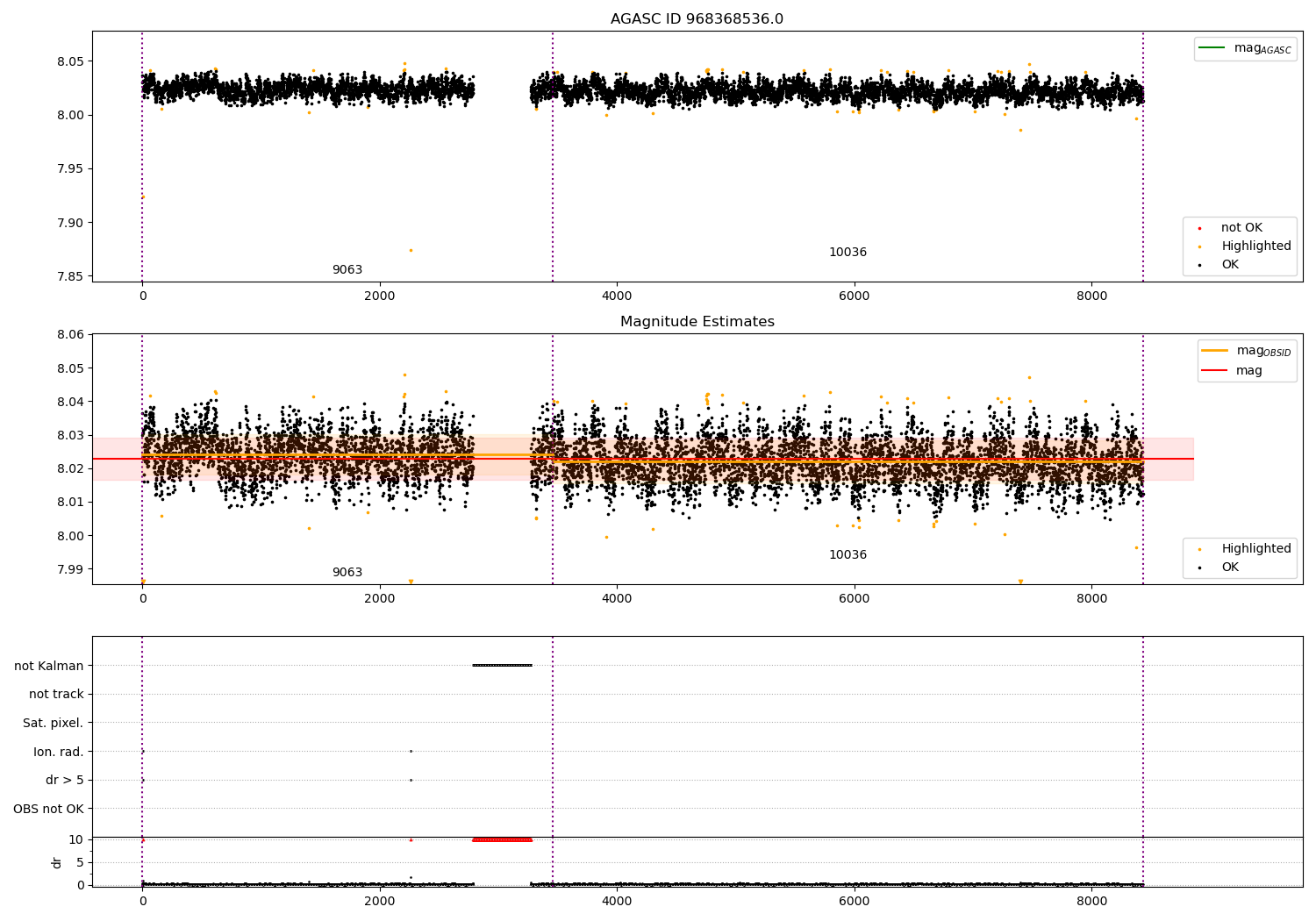Image resolution: width=1316 pixels, height=921 pixels.
Task: Click the Ion. rad. axis label
Action: (59, 752)
